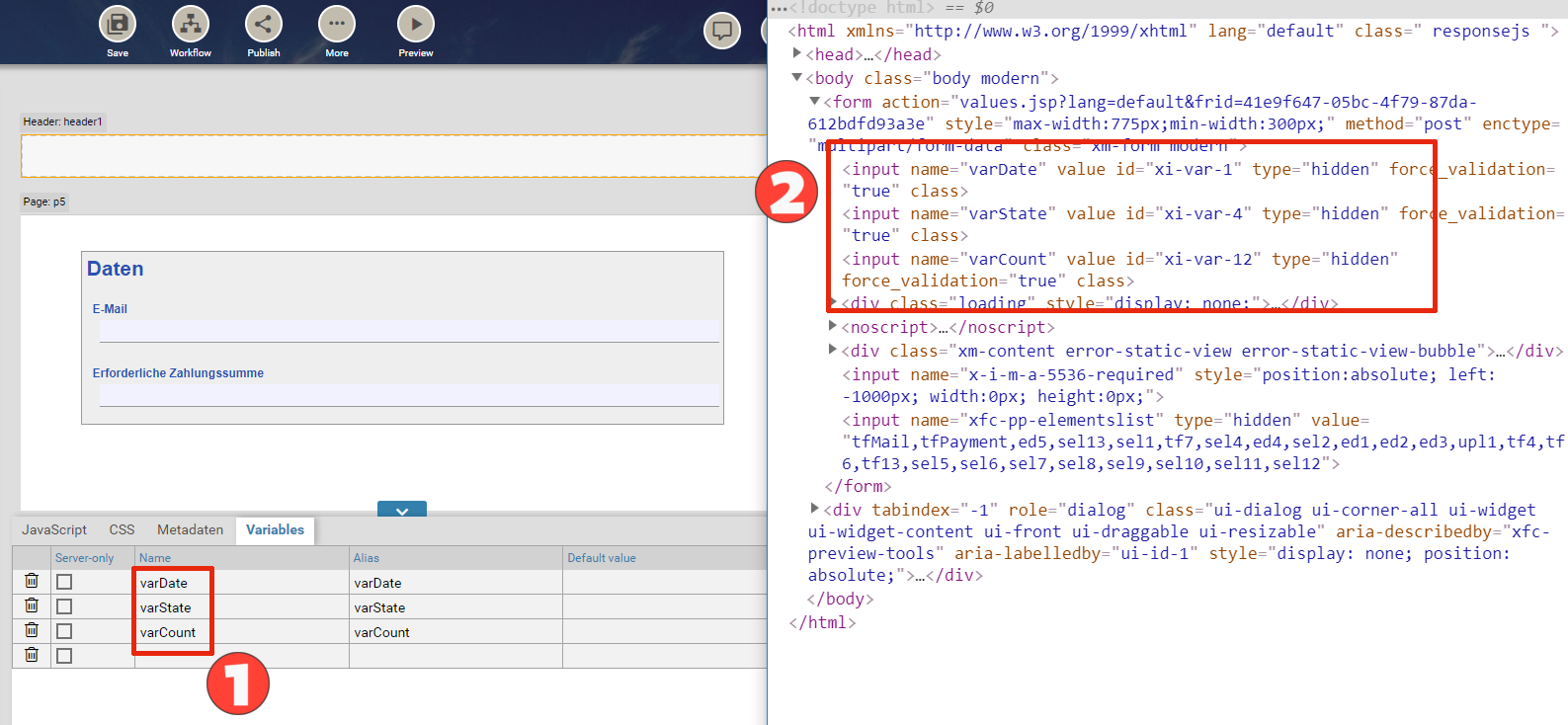Click the varState alias cell

(x=455, y=607)
